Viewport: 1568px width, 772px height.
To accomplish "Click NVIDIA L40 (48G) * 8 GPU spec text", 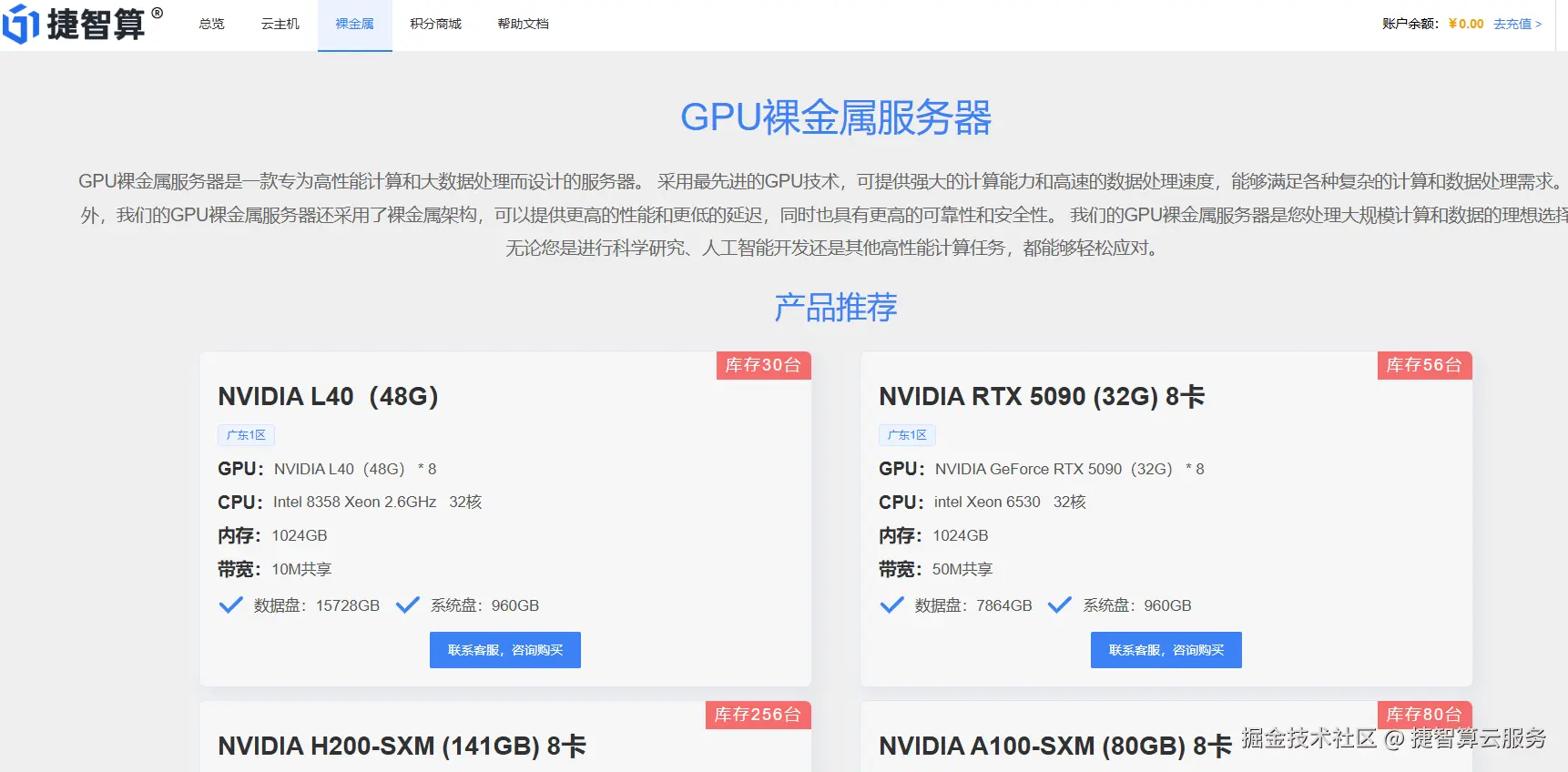I will [355, 469].
